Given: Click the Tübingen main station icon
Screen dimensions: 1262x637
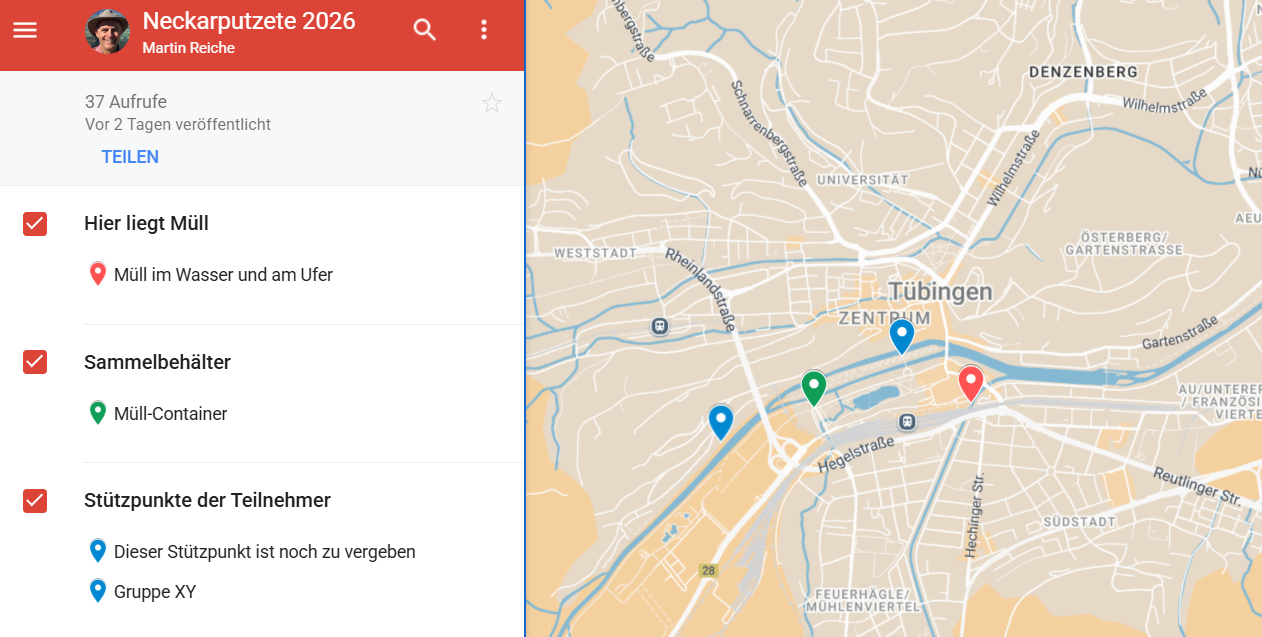Looking at the screenshot, I should point(907,422).
